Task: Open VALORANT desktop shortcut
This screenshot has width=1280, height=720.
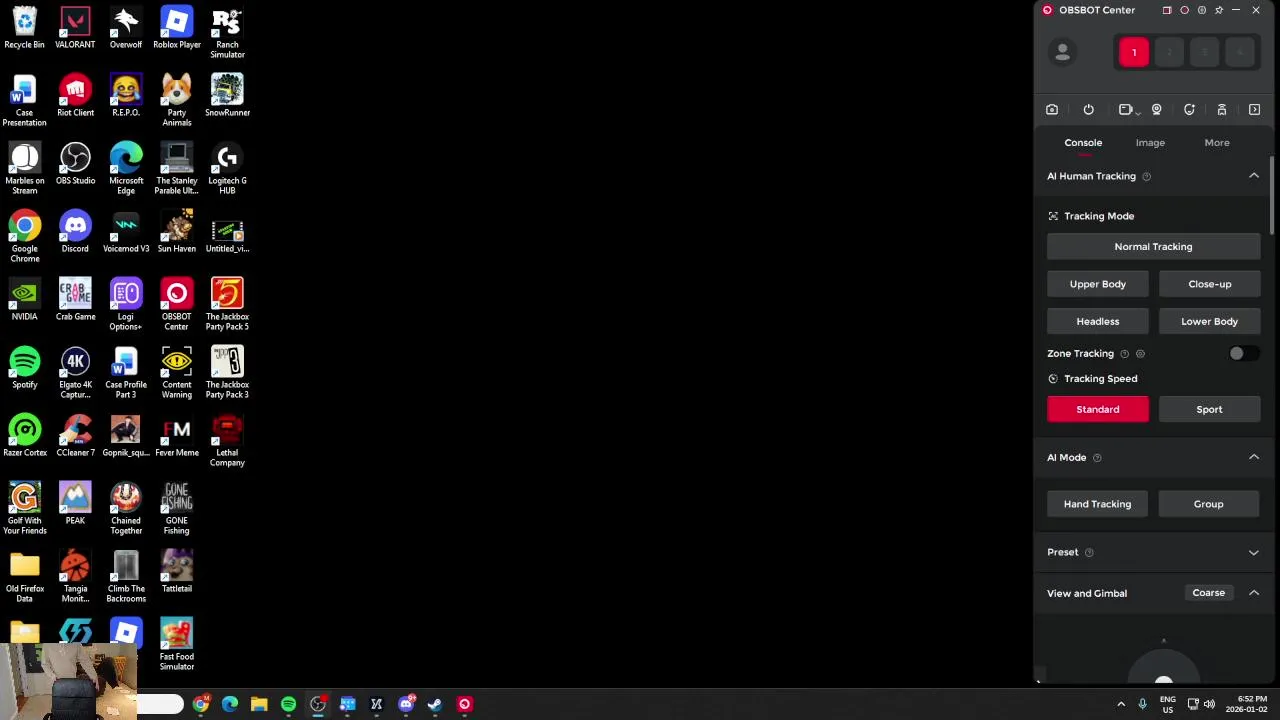Action: click(75, 28)
